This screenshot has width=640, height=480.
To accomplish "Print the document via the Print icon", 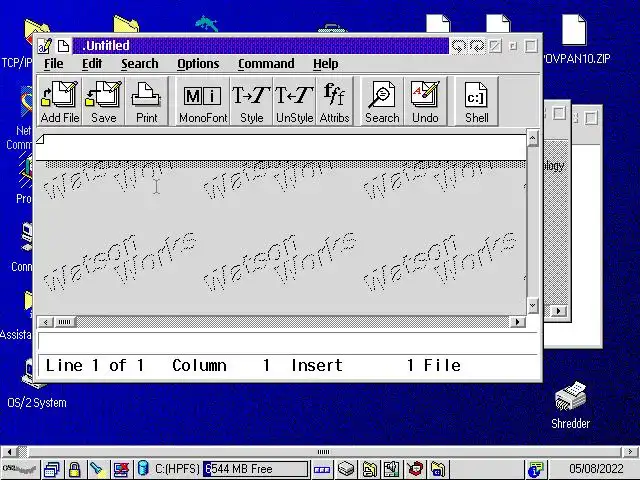I will [147, 101].
